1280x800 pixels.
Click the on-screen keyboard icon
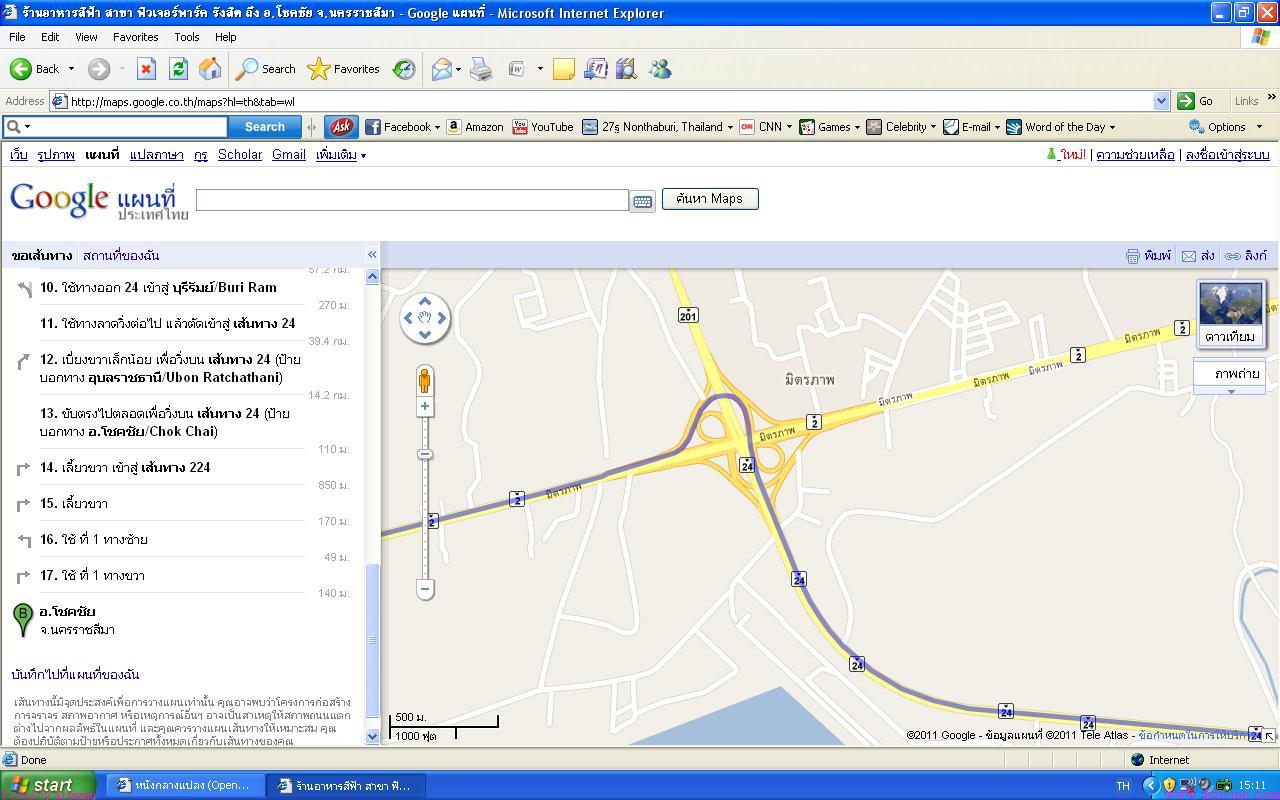coord(642,201)
